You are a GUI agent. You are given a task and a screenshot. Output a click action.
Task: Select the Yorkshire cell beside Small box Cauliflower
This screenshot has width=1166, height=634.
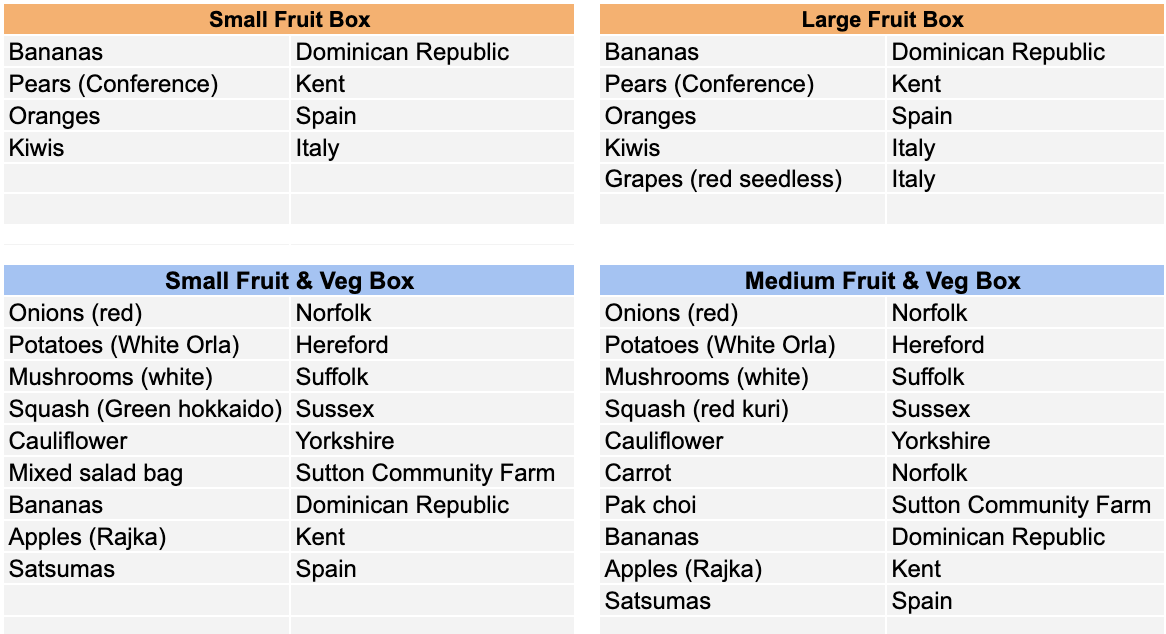432,441
